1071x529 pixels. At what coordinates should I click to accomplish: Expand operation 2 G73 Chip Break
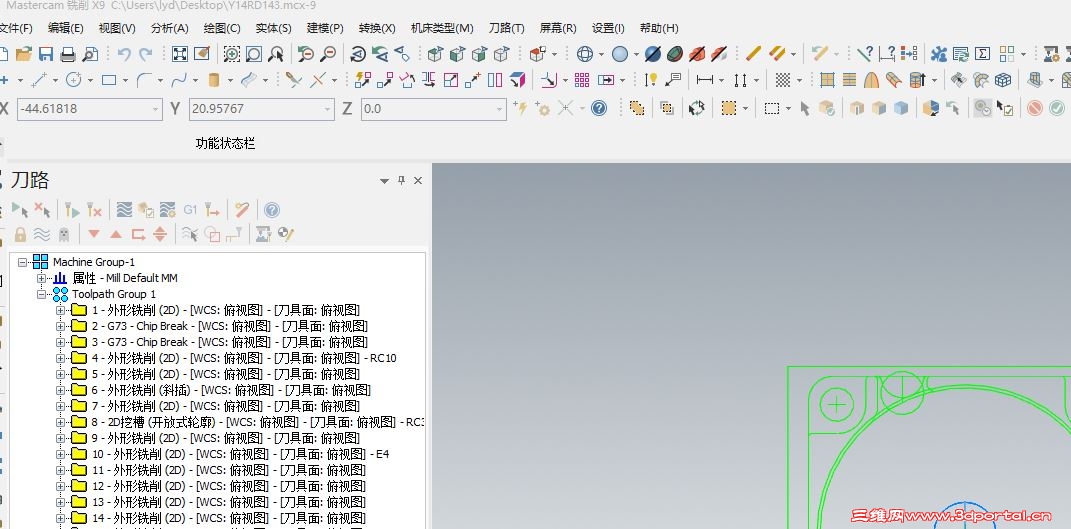click(61, 326)
